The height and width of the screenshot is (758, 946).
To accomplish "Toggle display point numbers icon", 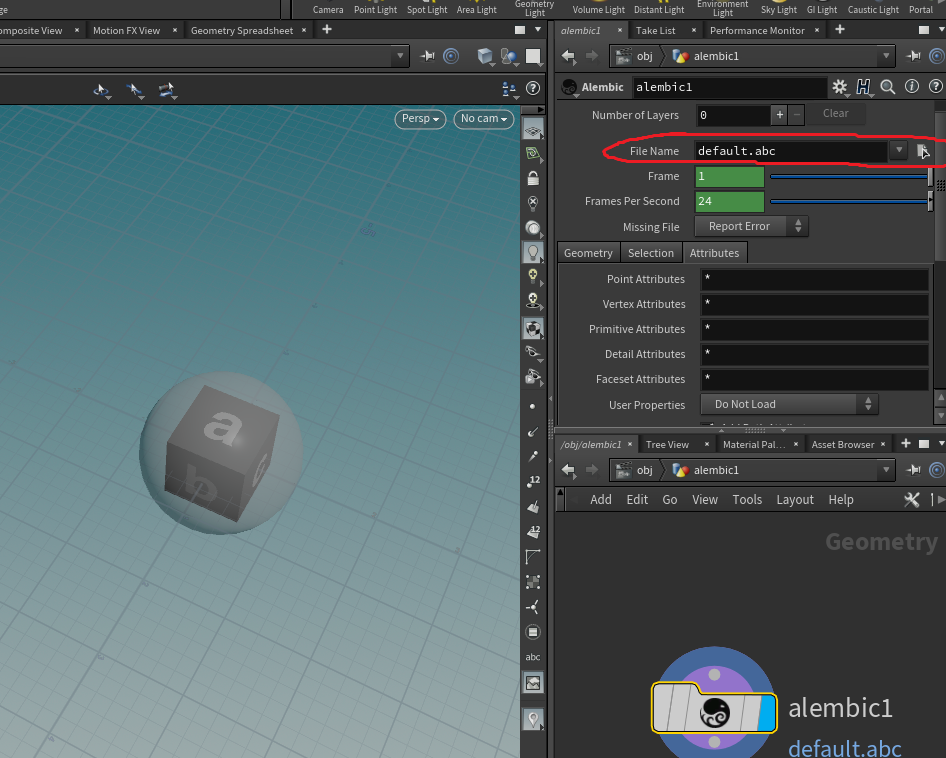I will pyautogui.click(x=533, y=481).
